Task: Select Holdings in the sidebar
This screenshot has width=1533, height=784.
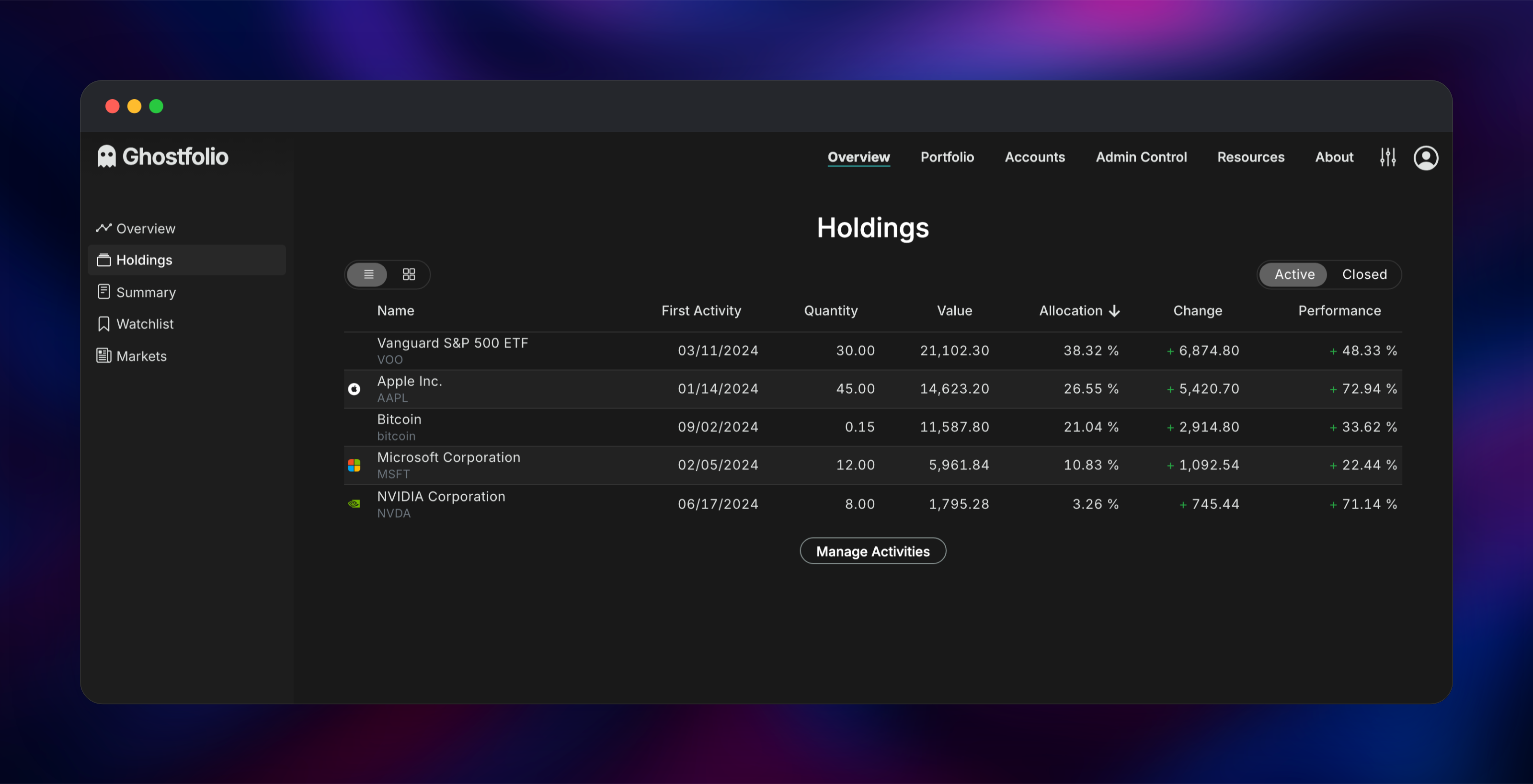Action: pyautogui.click(x=187, y=260)
